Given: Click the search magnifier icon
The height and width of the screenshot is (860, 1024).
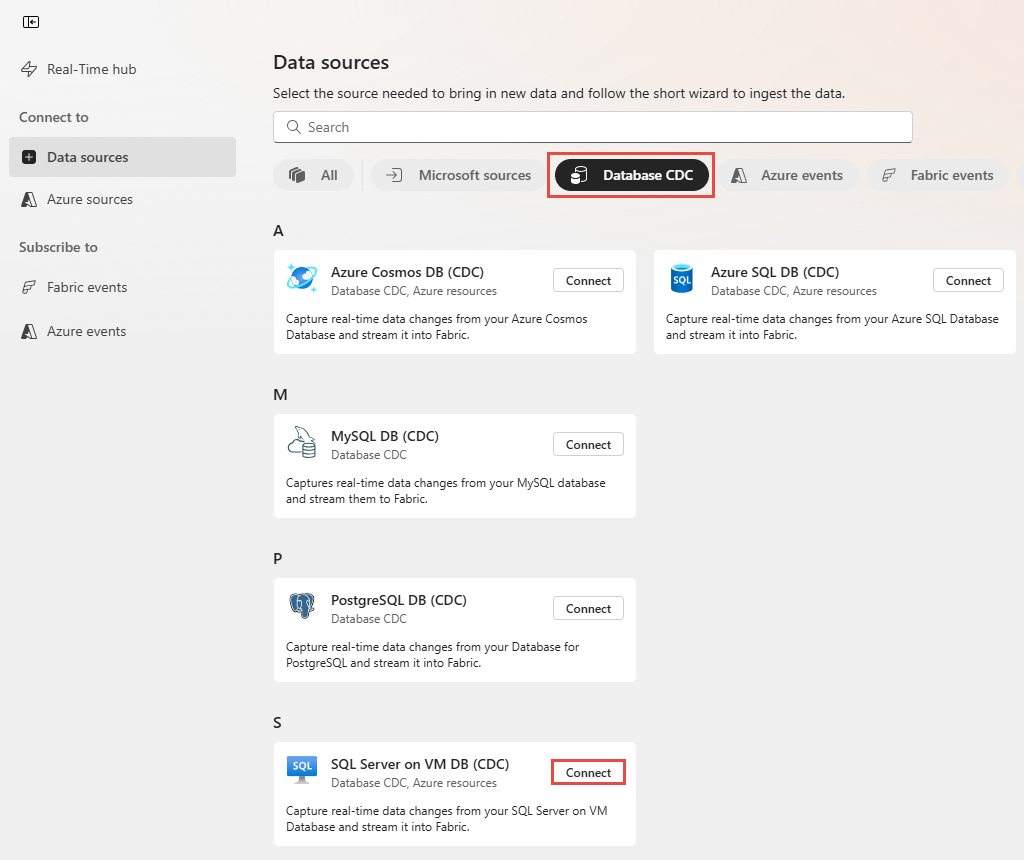Looking at the screenshot, I should coord(294,127).
